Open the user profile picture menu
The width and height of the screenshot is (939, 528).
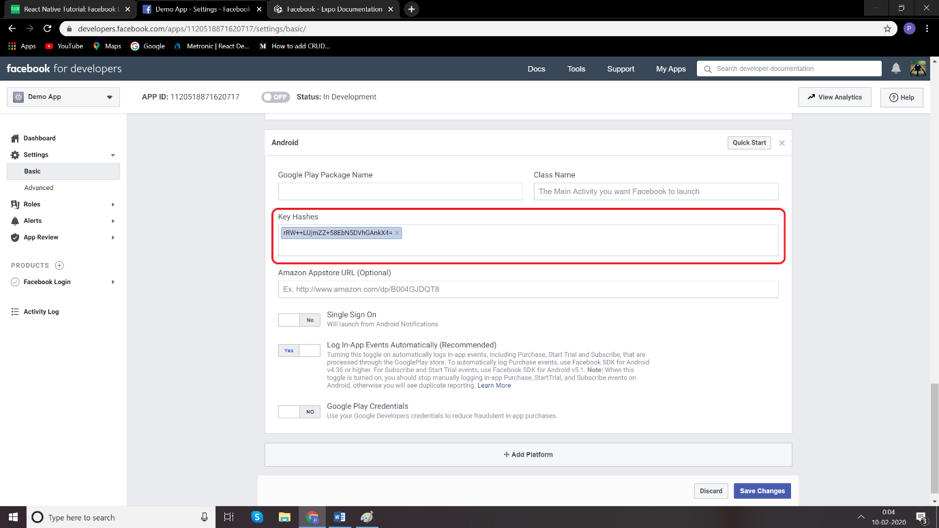[917, 68]
